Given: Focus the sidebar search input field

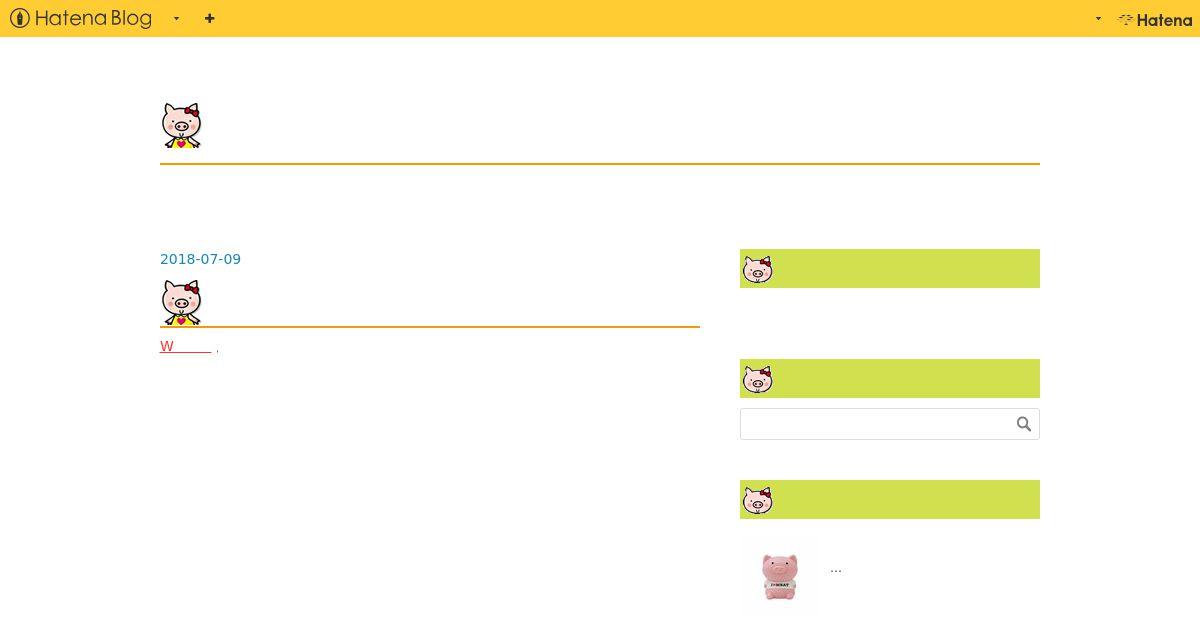Looking at the screenshot, I should pos(875,424).
